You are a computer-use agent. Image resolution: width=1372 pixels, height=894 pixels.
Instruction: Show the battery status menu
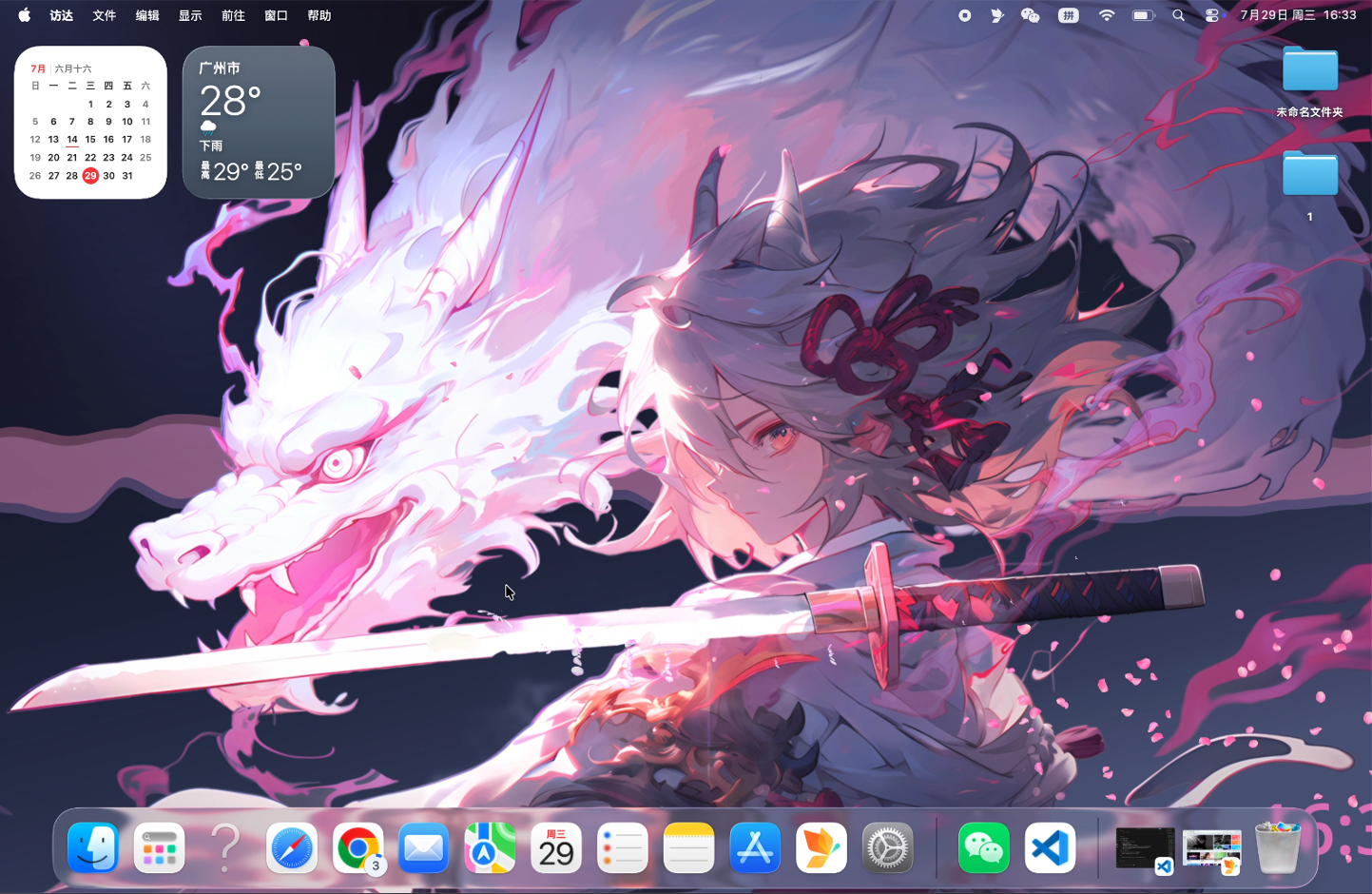point(1144,15)
